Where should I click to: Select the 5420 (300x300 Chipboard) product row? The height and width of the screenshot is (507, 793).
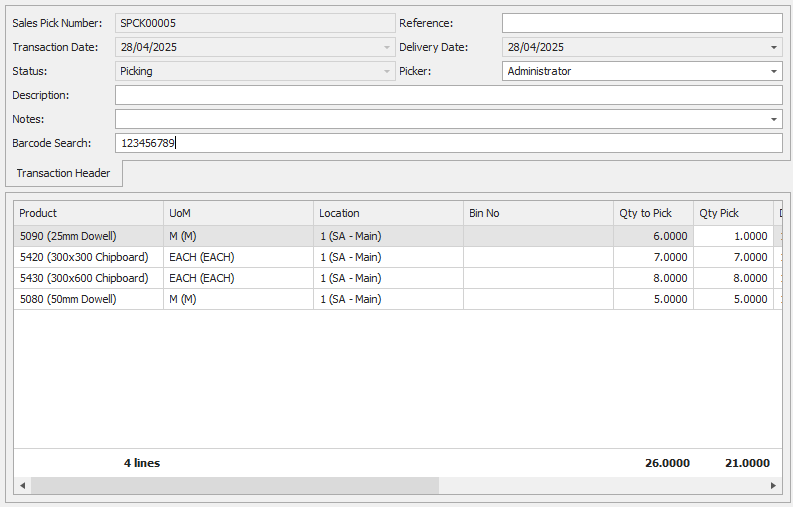coord(88,257)
